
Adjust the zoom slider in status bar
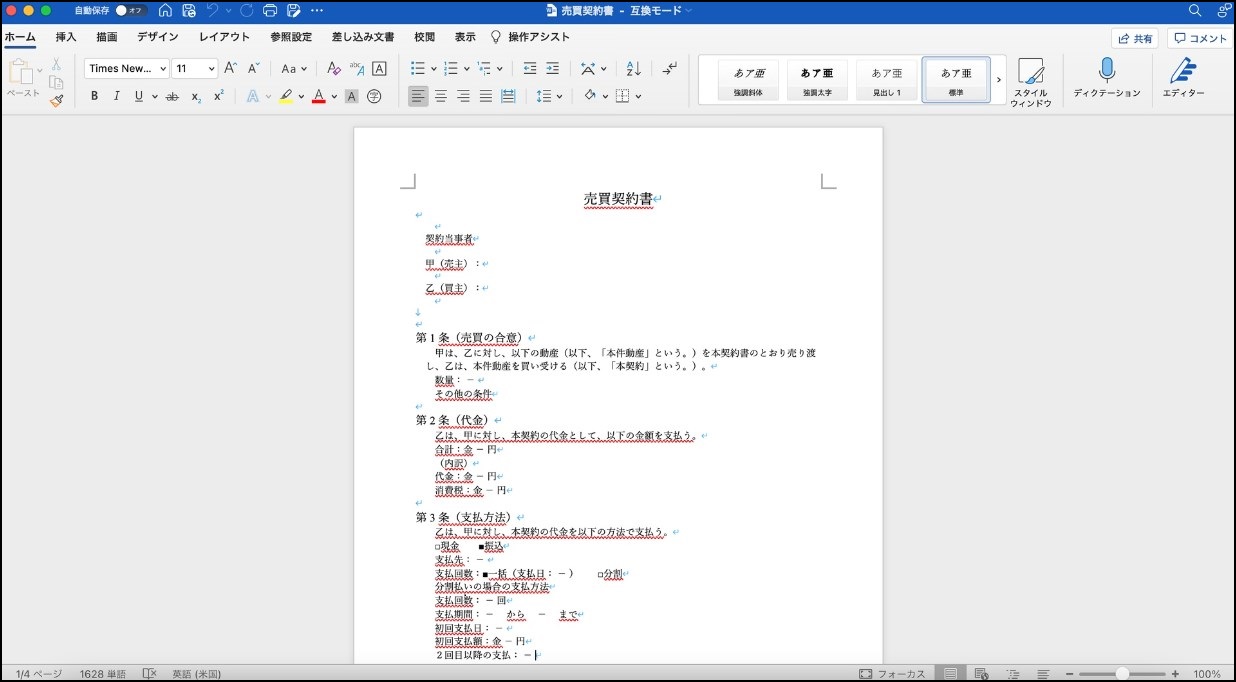coord(1122,674)
